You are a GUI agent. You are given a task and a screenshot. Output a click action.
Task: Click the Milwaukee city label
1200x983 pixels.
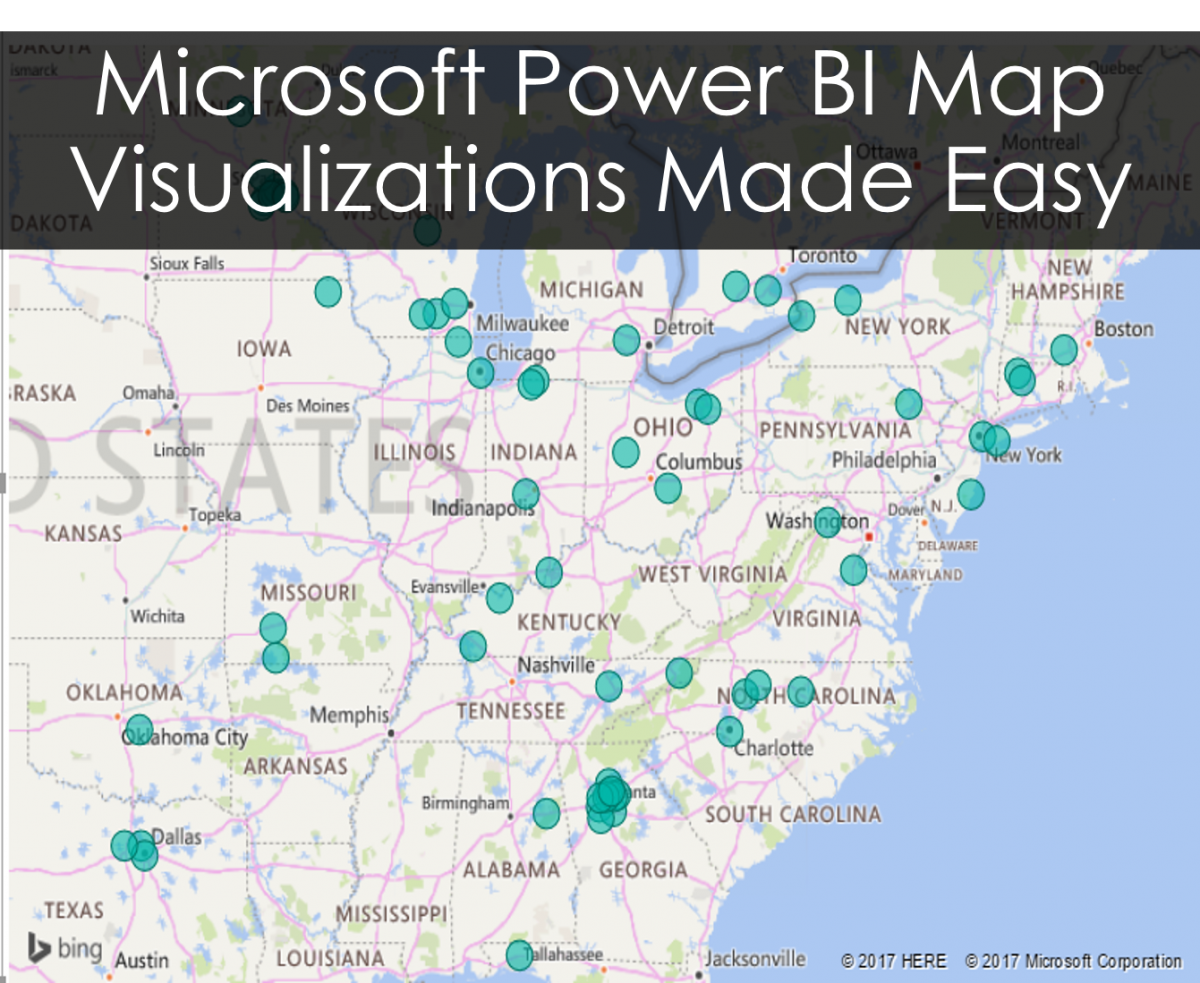522,324
